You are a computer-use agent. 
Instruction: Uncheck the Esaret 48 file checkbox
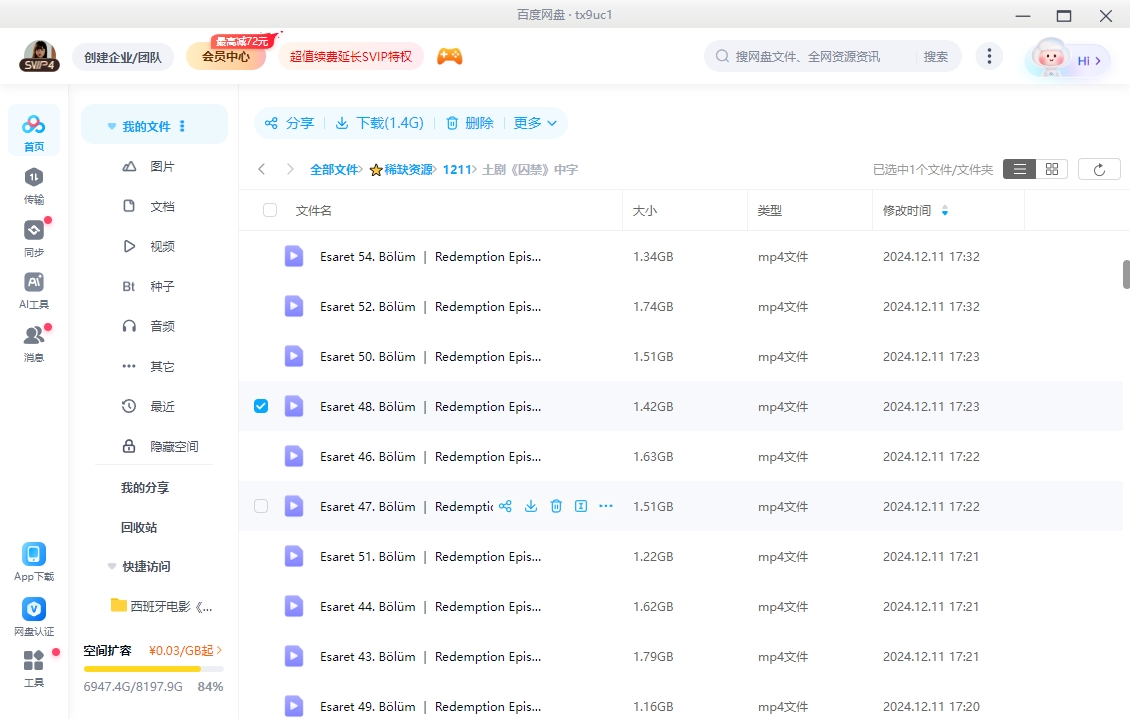click(261, 406)
